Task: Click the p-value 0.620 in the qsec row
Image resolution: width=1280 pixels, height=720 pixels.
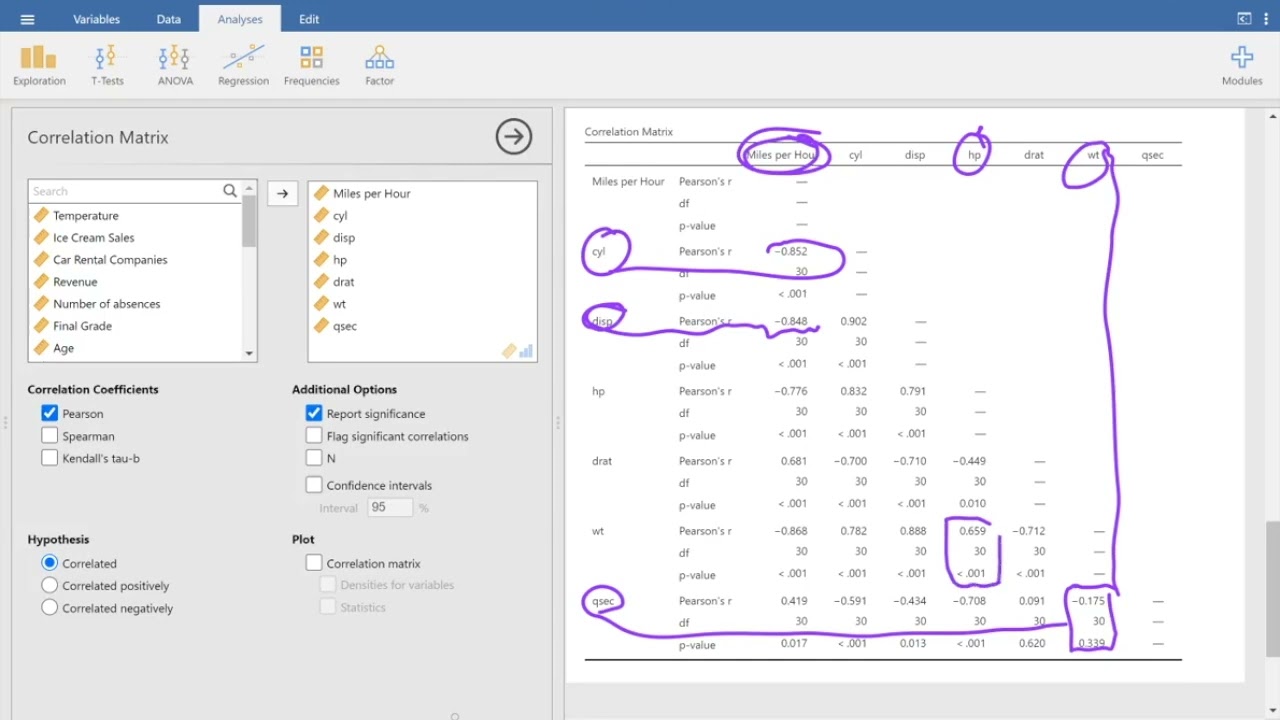Action: [x=1032, y=643]
